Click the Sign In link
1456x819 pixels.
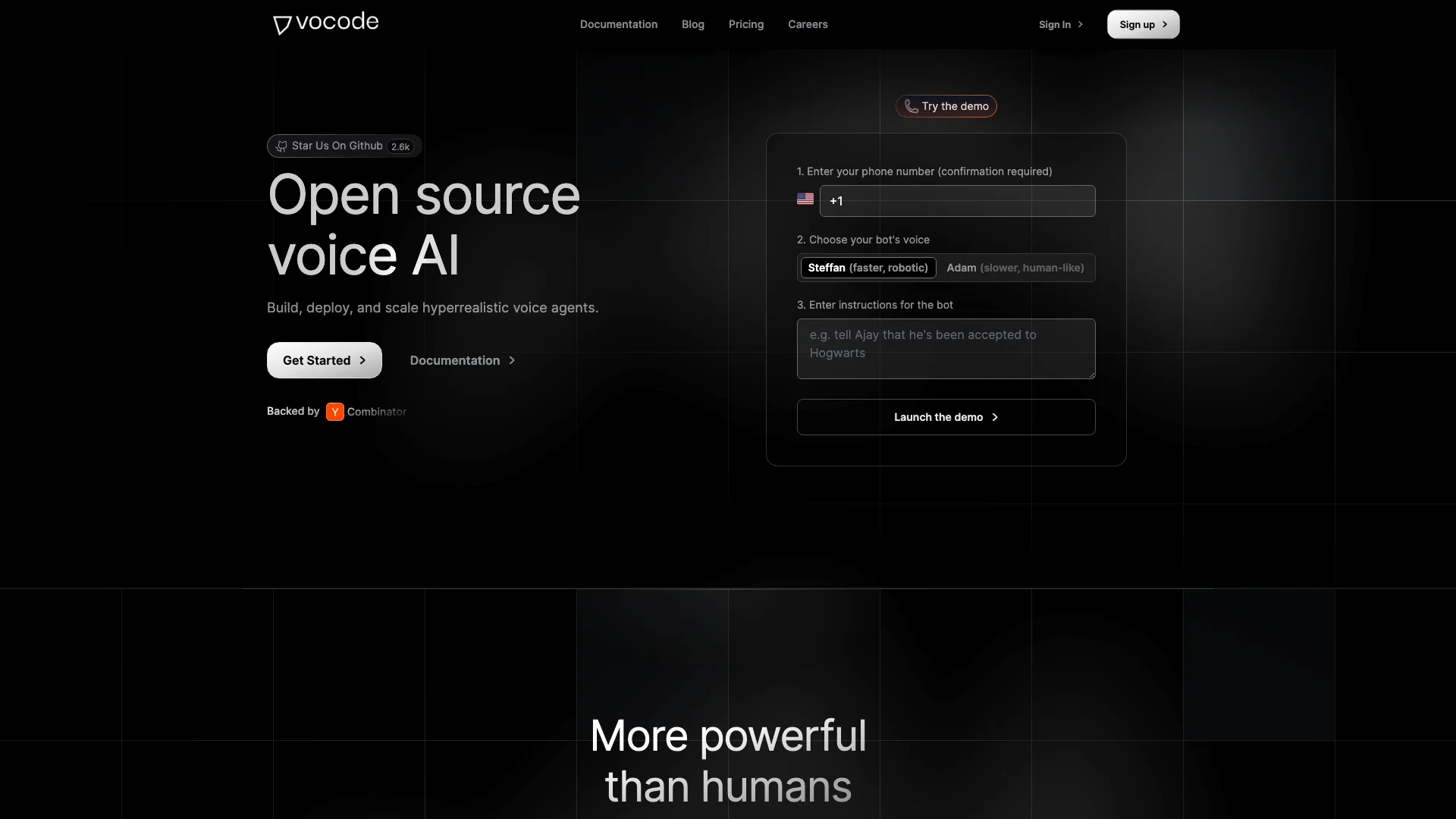[1061, 24]
